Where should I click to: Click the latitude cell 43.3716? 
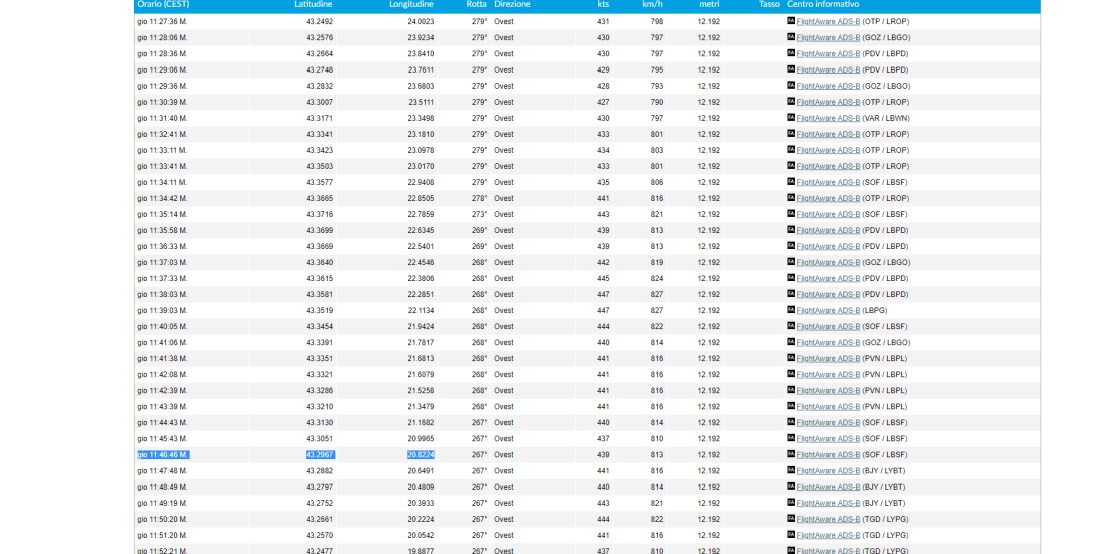pos(320,215)
